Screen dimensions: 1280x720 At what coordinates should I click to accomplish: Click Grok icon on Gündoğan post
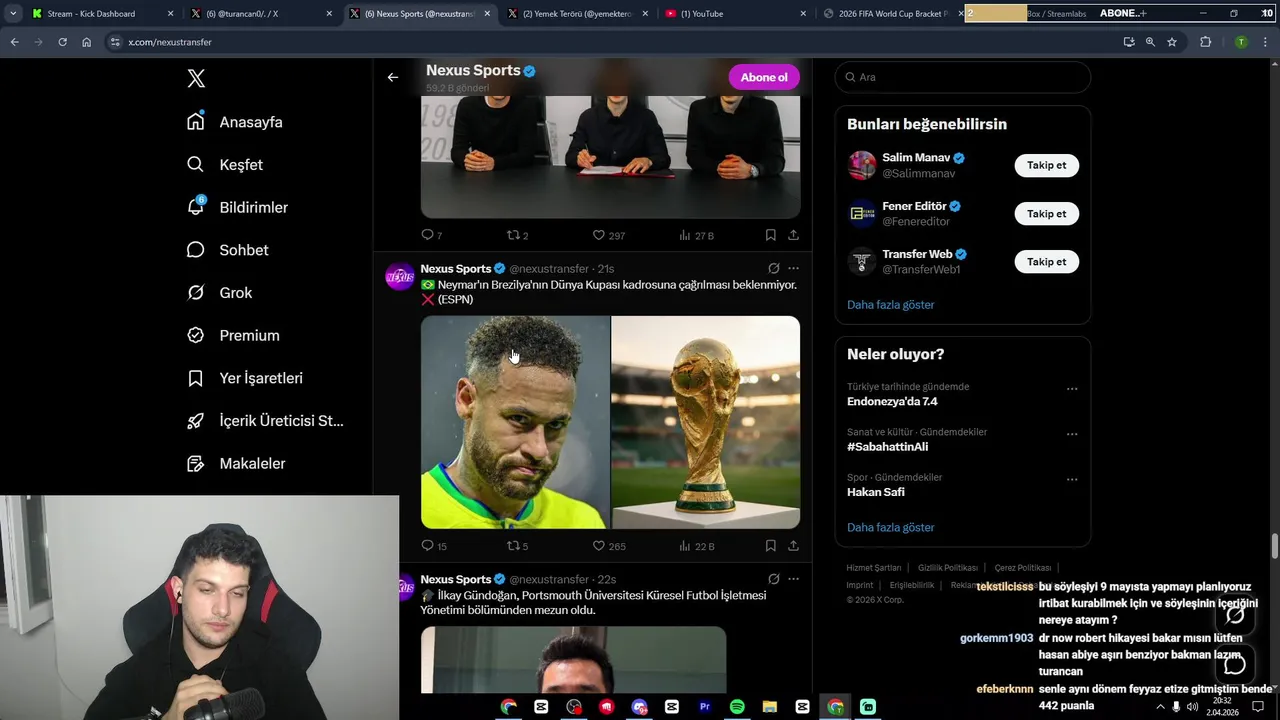[x=773, y=579]
